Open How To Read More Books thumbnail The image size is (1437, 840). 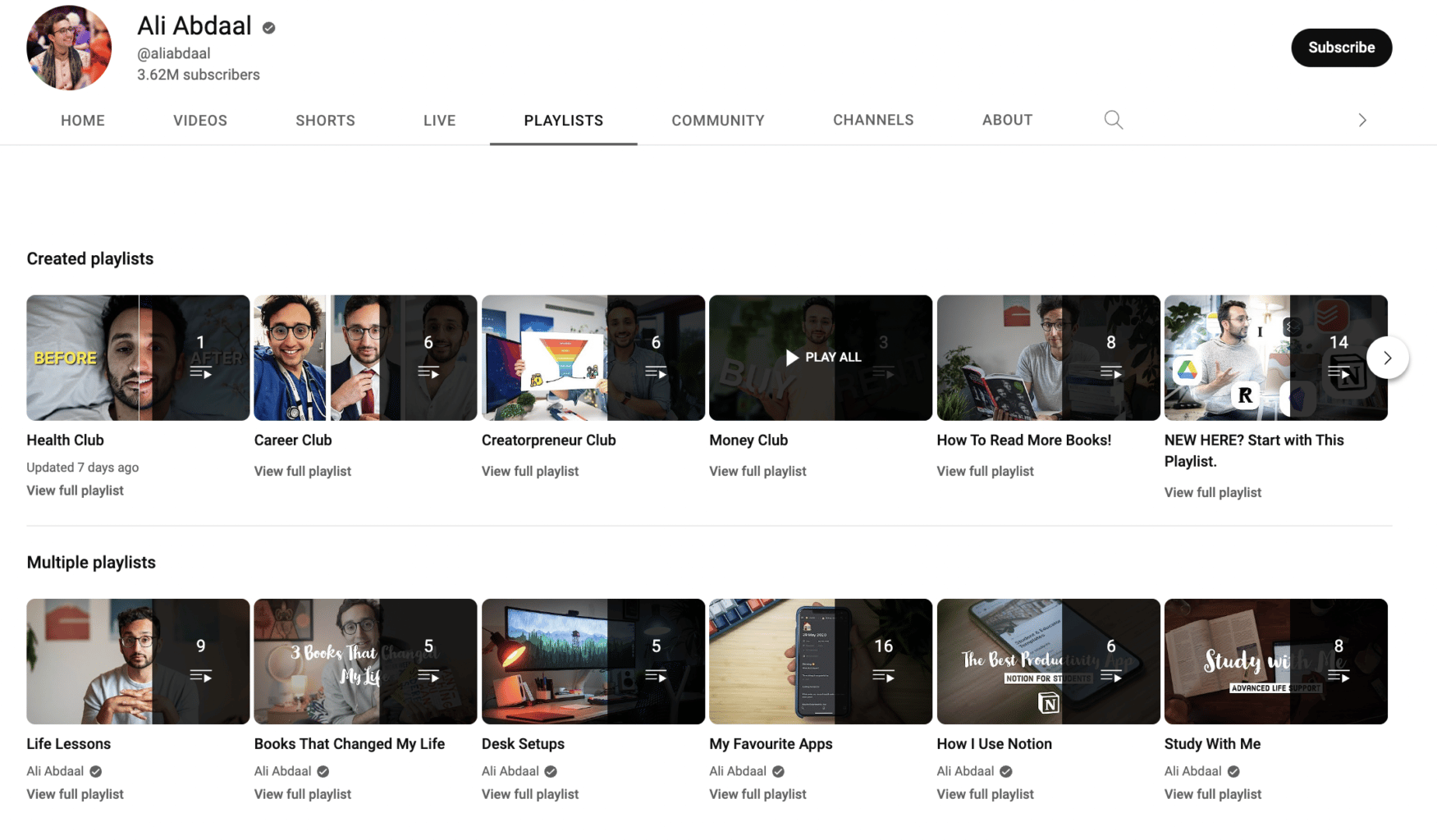[1048, 358]
